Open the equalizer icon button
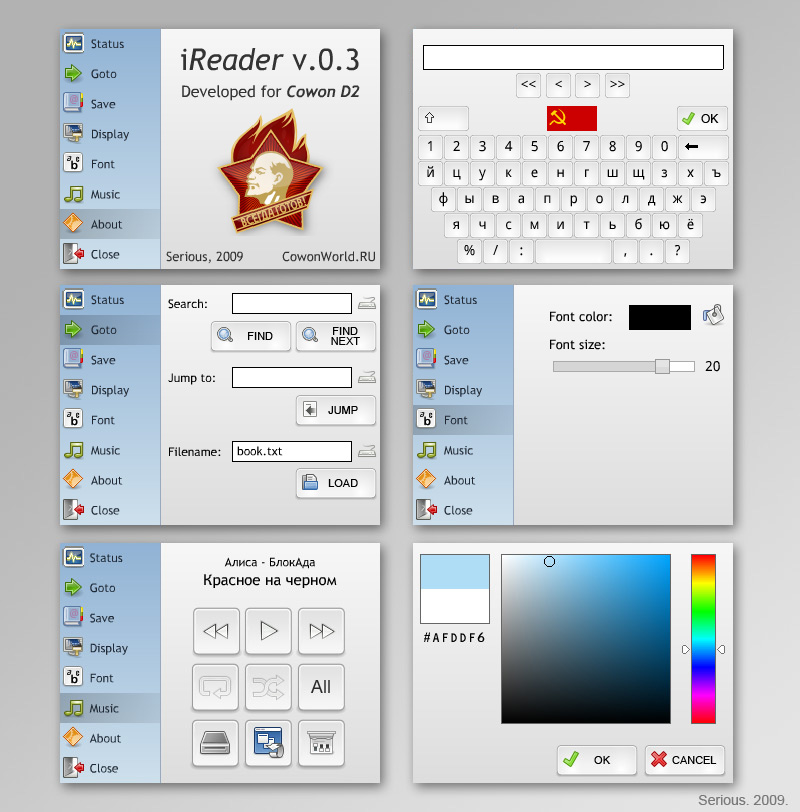The image size is (800, 812). [x=322, y=743]
